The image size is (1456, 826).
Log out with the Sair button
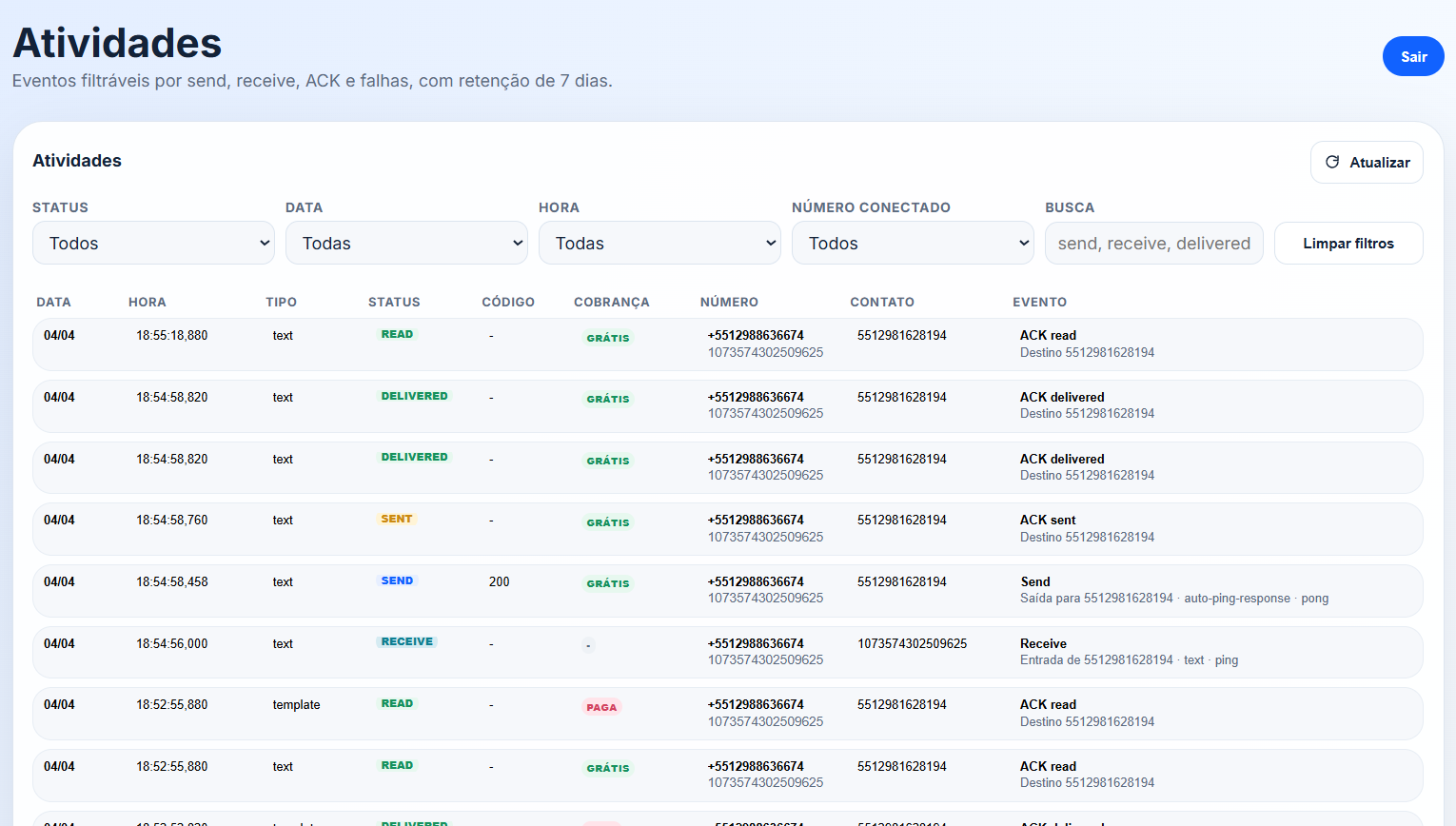point(1412,57)
